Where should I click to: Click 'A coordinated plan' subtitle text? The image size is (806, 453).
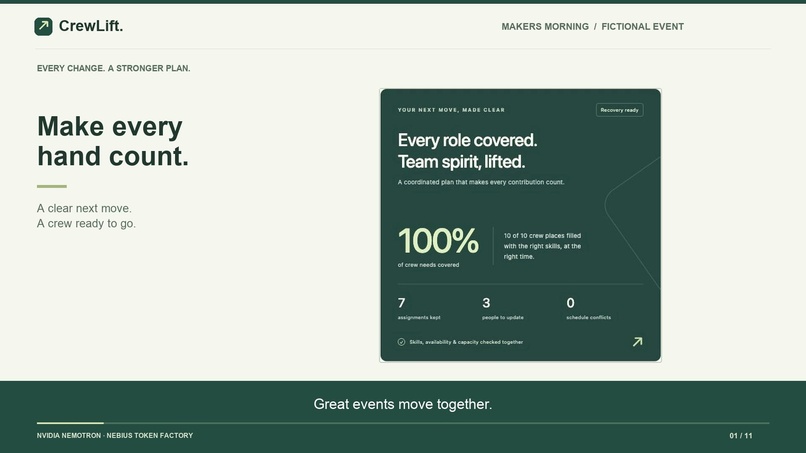481,182
